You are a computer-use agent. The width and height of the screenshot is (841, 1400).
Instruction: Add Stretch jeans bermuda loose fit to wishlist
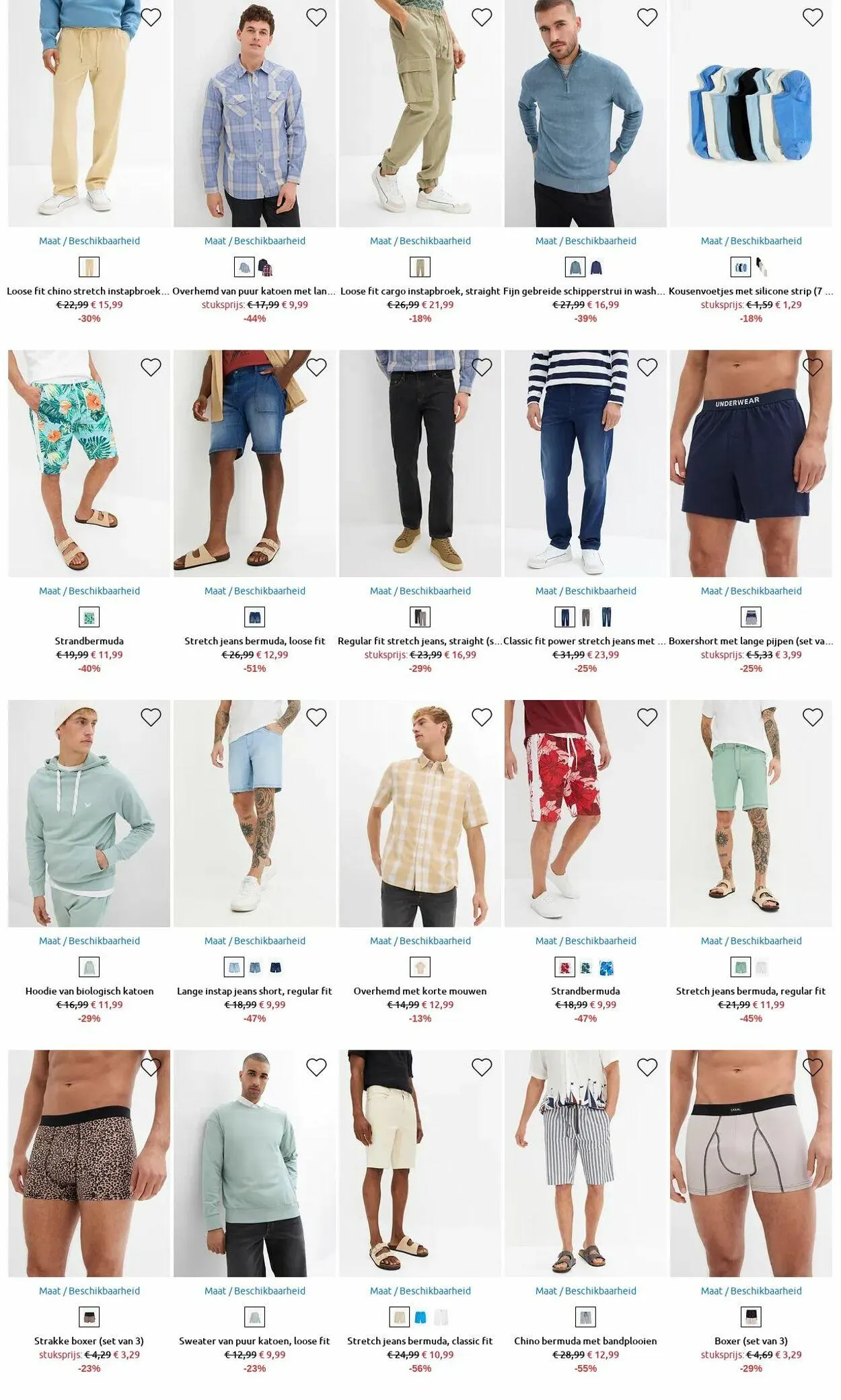(x=316, y=367)
